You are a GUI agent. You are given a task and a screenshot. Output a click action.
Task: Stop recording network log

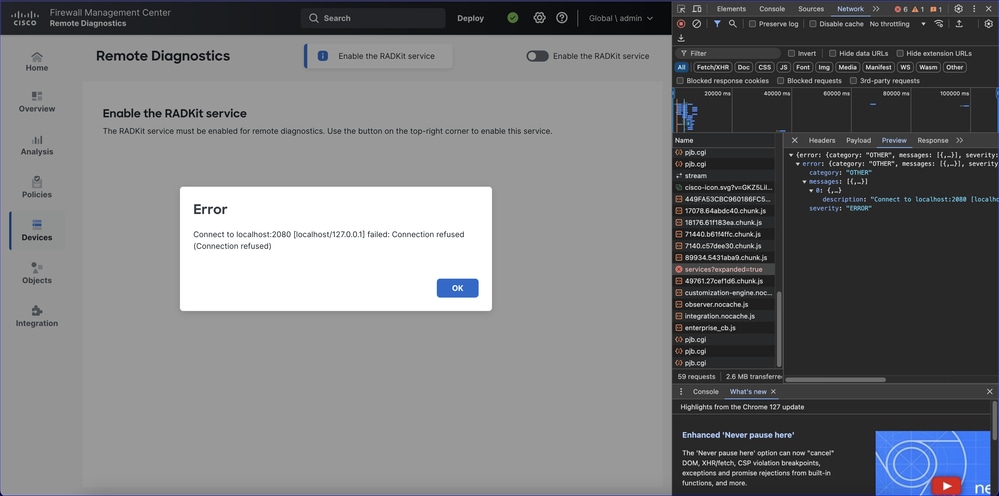tap(681, 24)
